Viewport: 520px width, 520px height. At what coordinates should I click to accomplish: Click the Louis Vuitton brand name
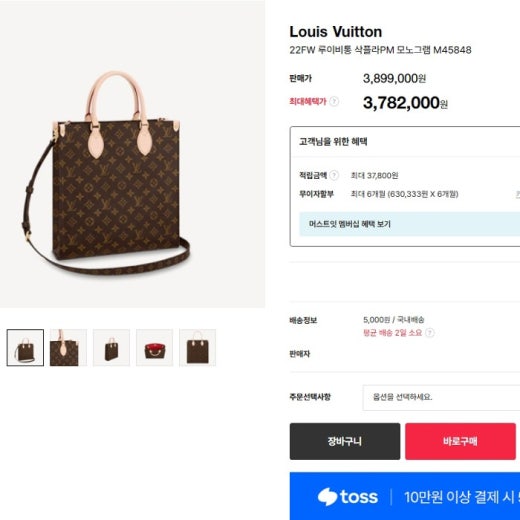click(336, 32)
